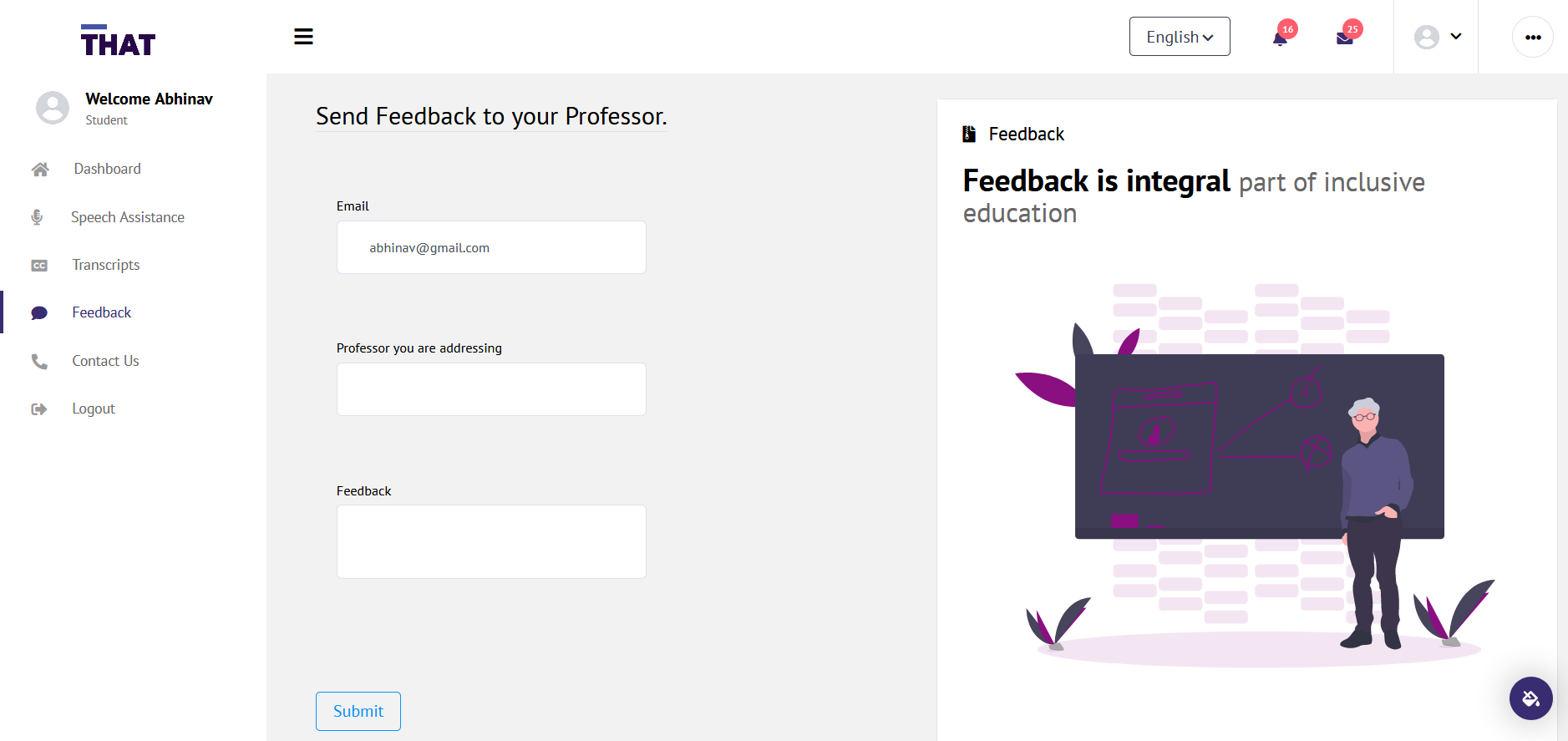Expand the user profile avatar dropdown

click(x=1437, y=37)
